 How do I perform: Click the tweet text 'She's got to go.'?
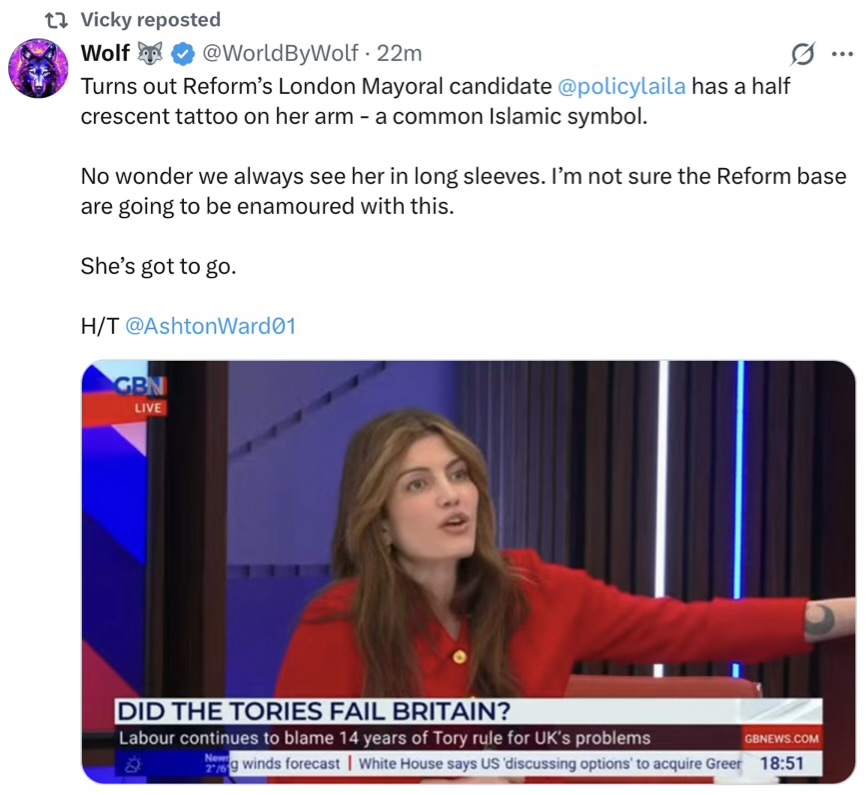[158, 268]
